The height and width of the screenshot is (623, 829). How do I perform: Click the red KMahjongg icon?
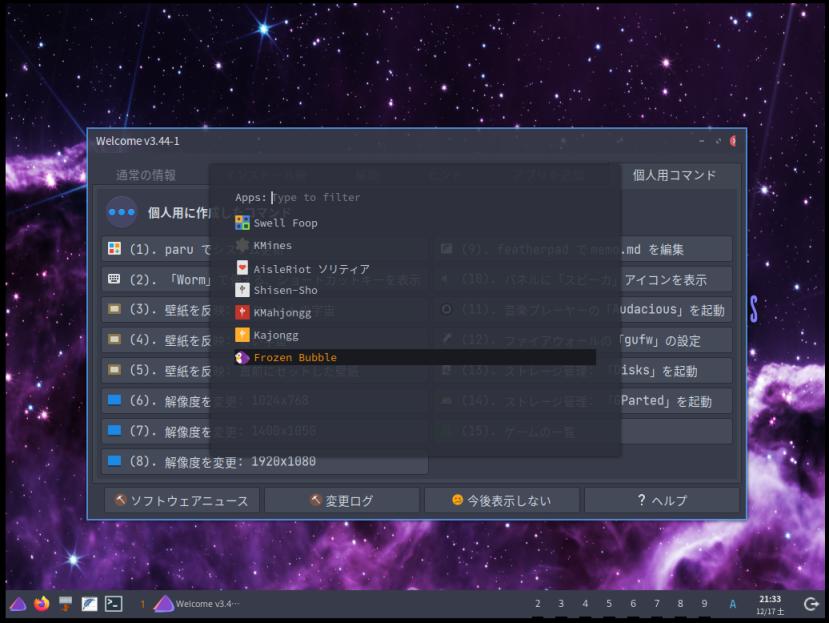coord(242,312)
